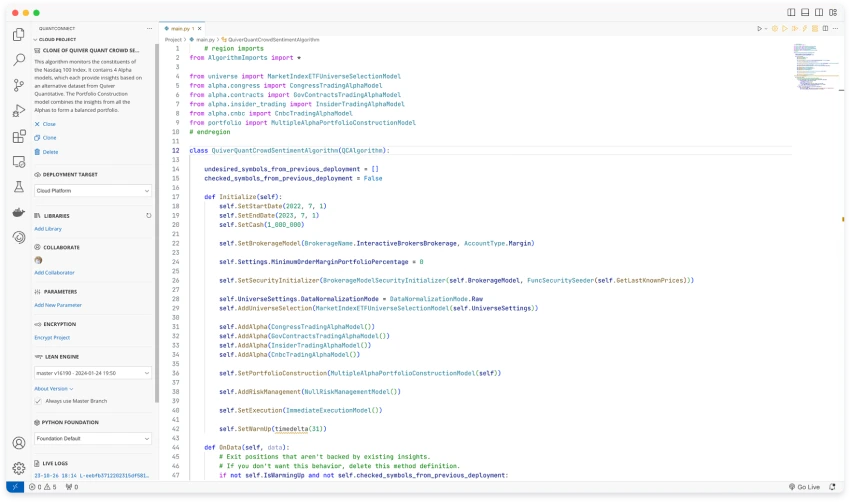Click the 'Clone of Quiver Quant Crowd Se...' project title
850x502 pixels.
point(91,50)
